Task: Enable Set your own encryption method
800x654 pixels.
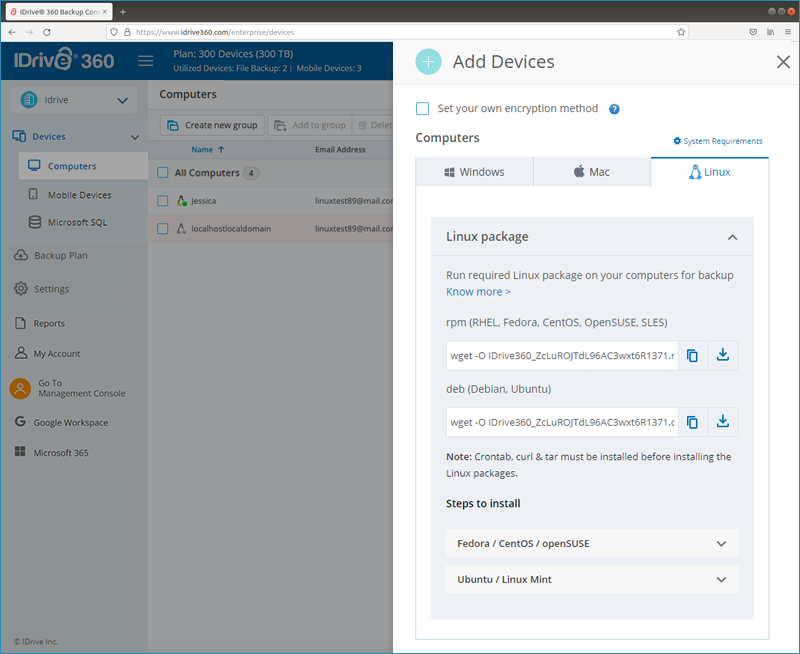Action: coord(422,109)
